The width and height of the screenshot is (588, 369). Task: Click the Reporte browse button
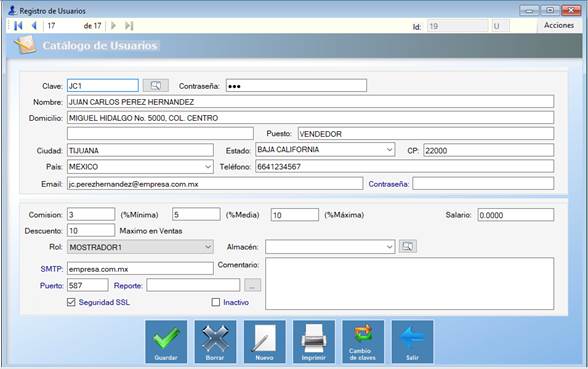click(x=252, y=285)
